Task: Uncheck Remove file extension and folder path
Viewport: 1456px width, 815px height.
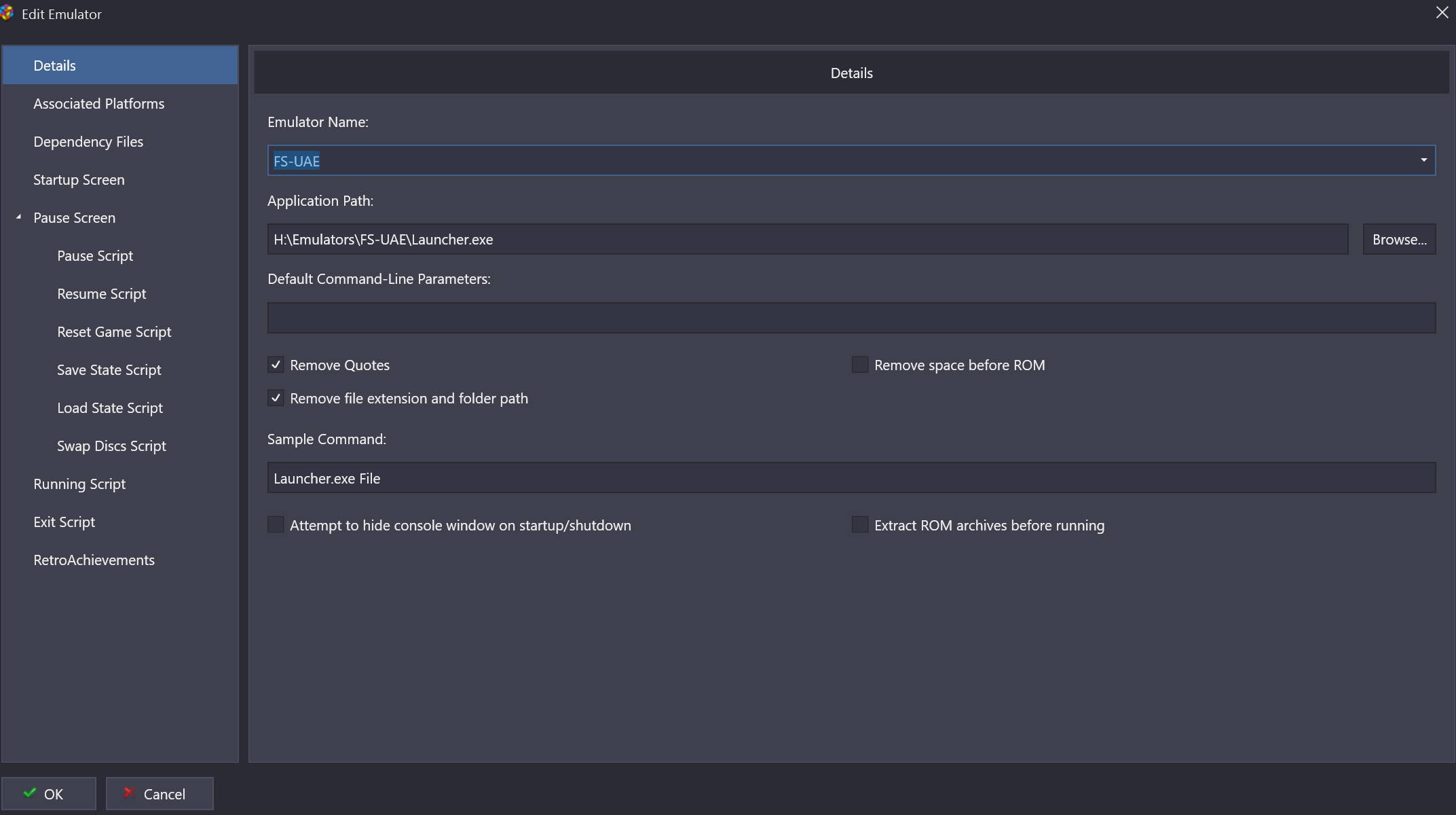Action: [x=276, y=398]
